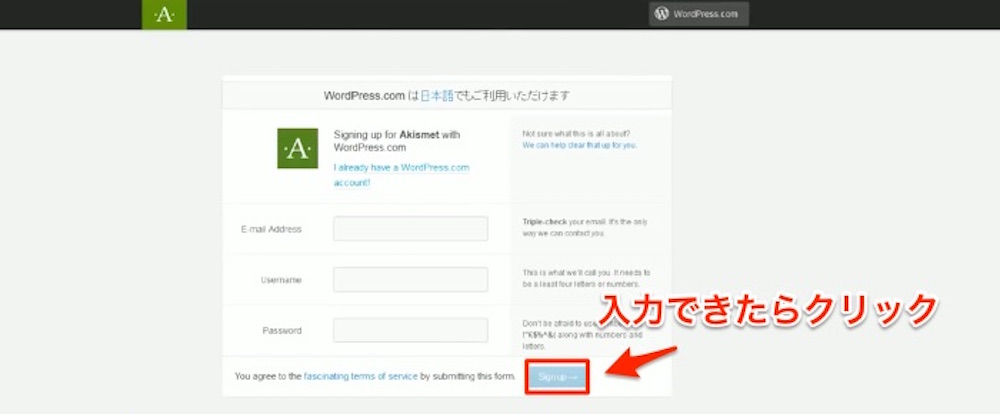The width and height of the screenshot is (1000, 414).
Task: Click the 'E-mail Address' label
Action: pyautogui.click(x=271, y=229)
